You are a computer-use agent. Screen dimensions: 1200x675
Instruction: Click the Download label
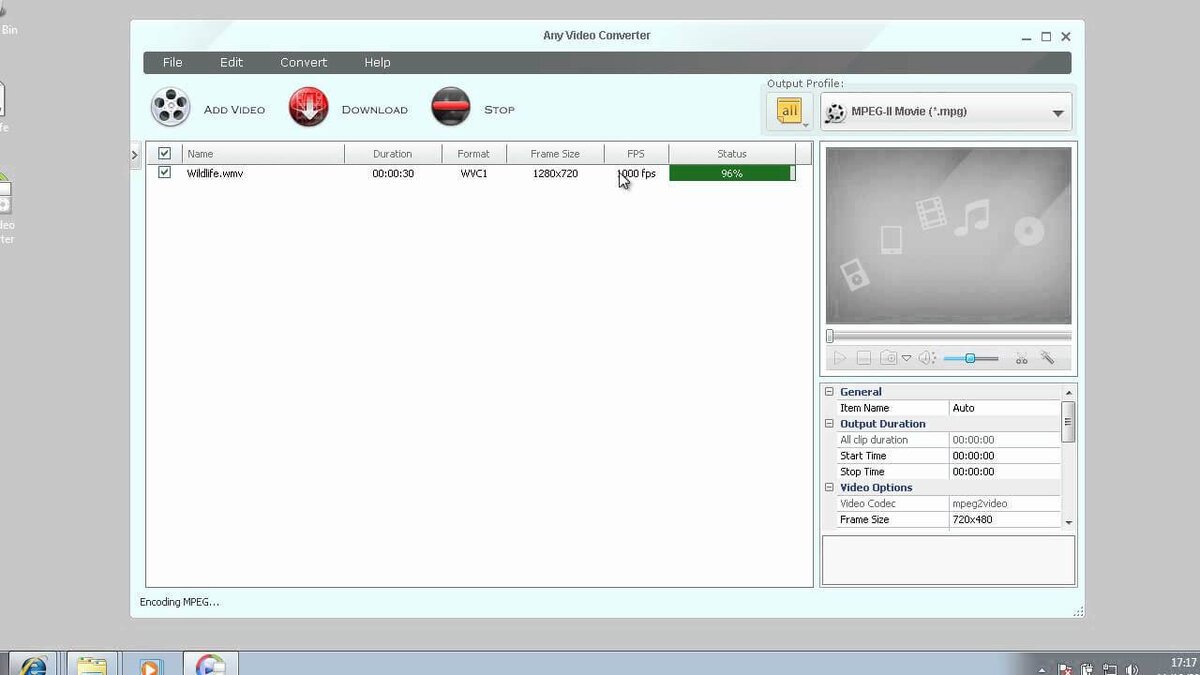pos(375,110)
